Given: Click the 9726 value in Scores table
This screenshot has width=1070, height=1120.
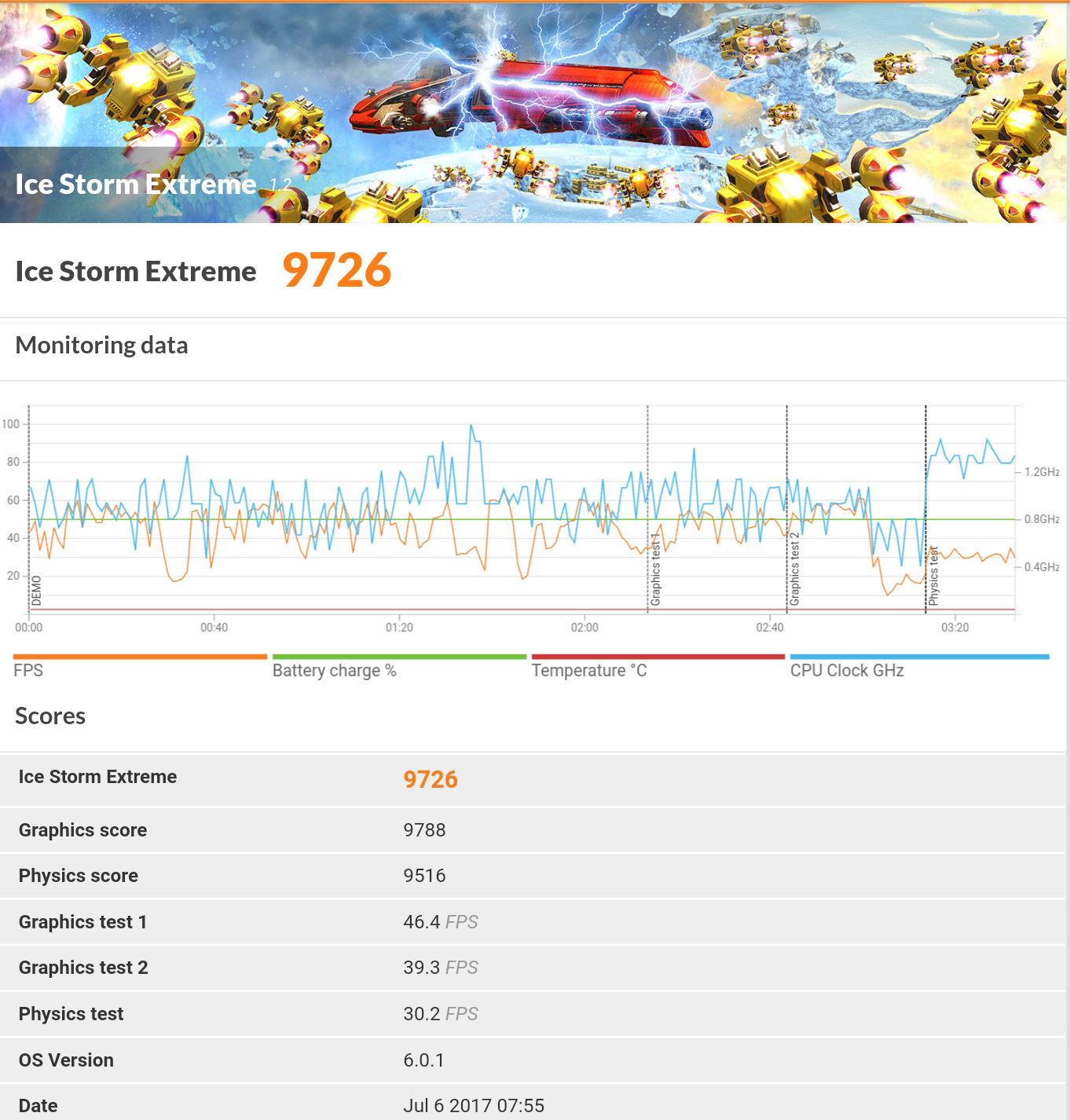Looking at the screenshot, I should tap(431, 779).
